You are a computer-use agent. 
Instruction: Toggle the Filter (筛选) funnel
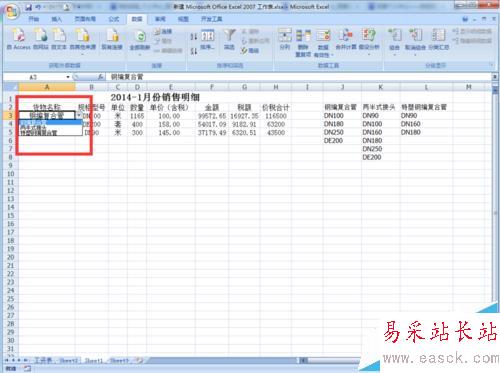point(229,39)
